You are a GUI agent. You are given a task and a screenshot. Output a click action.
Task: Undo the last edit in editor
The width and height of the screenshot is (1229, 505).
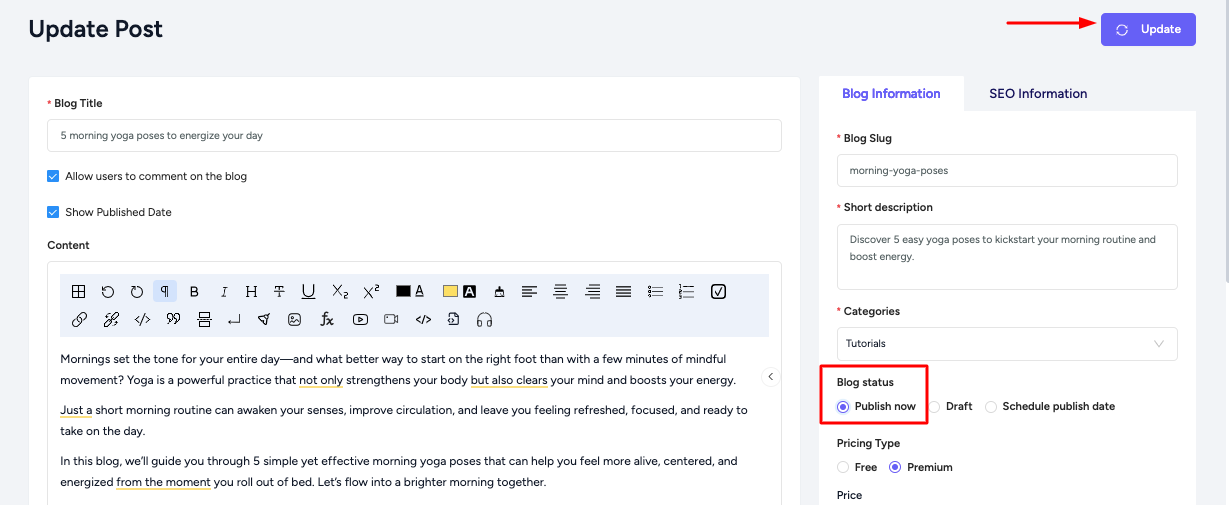tap(108, 292)
